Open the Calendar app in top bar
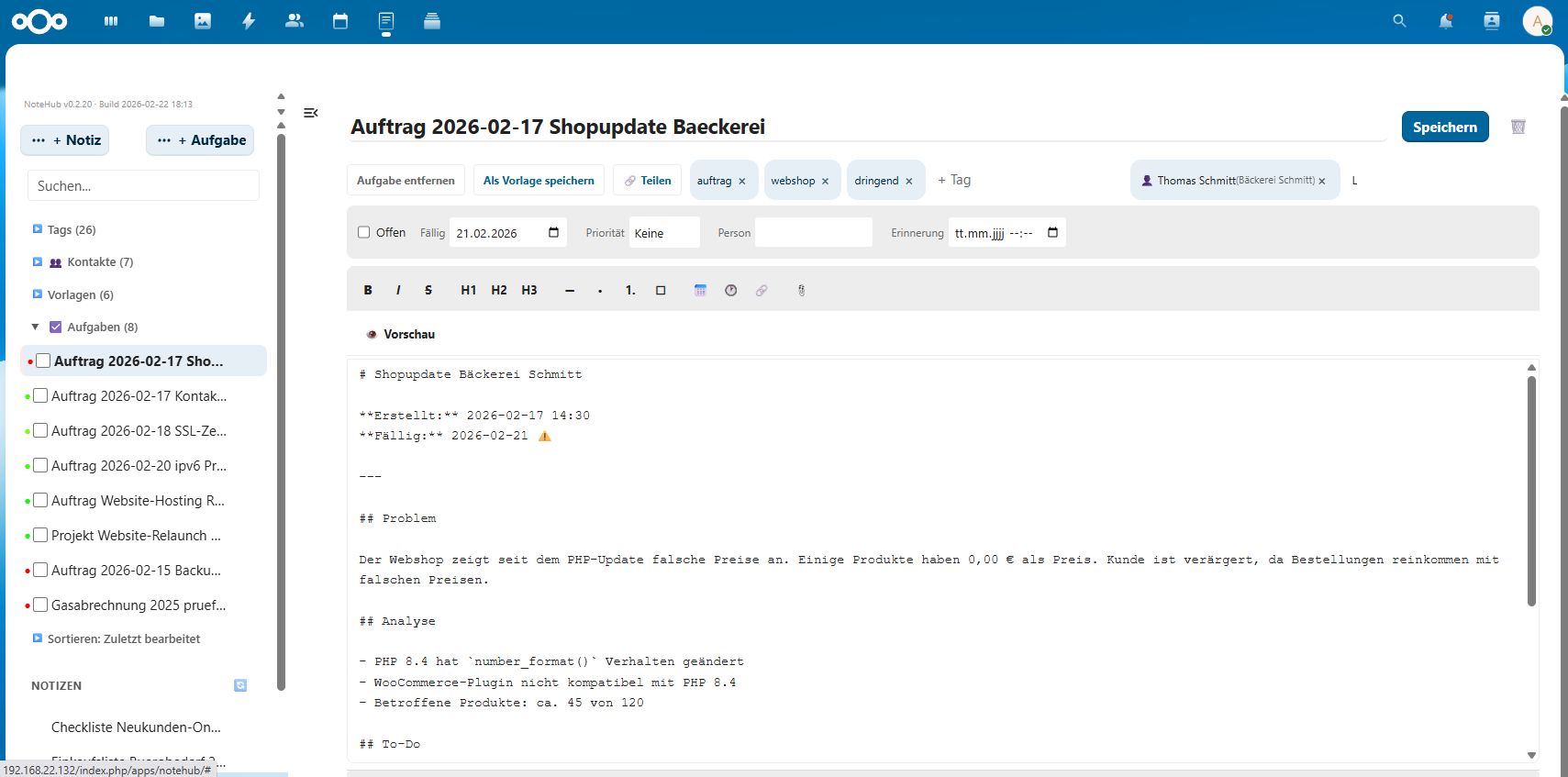1568x777 pixels. [340, 21]
